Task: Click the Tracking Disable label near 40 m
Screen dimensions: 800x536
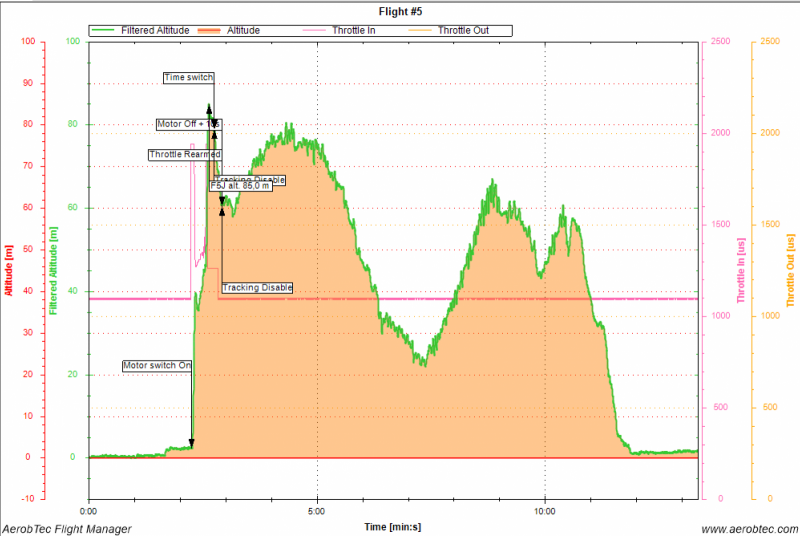Action: click(x=257, y=287)
